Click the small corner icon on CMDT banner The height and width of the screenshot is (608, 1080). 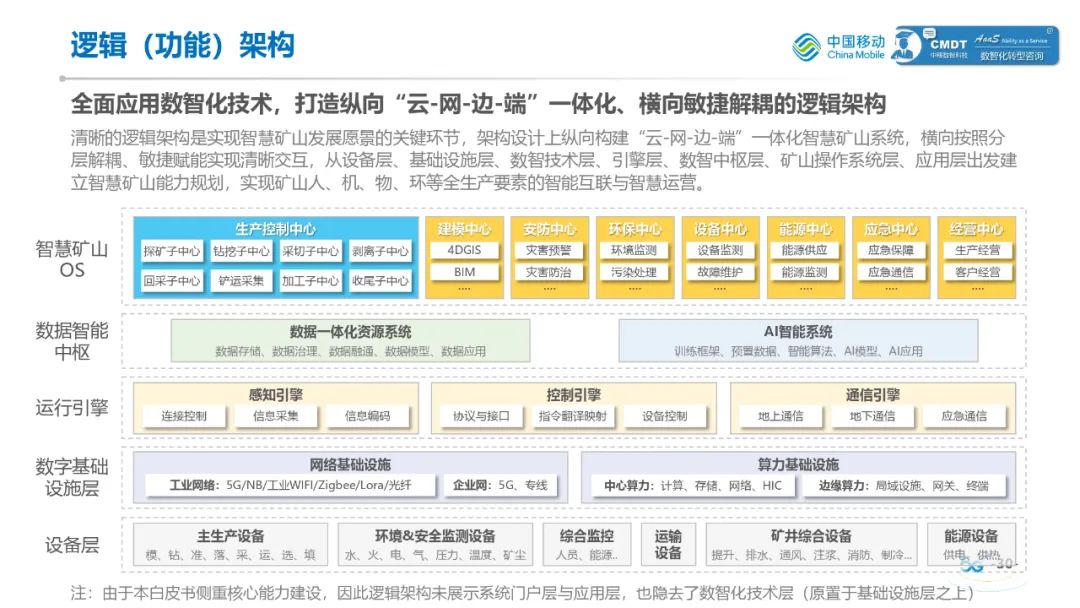pyautogui.click(x=1051, y=31)
